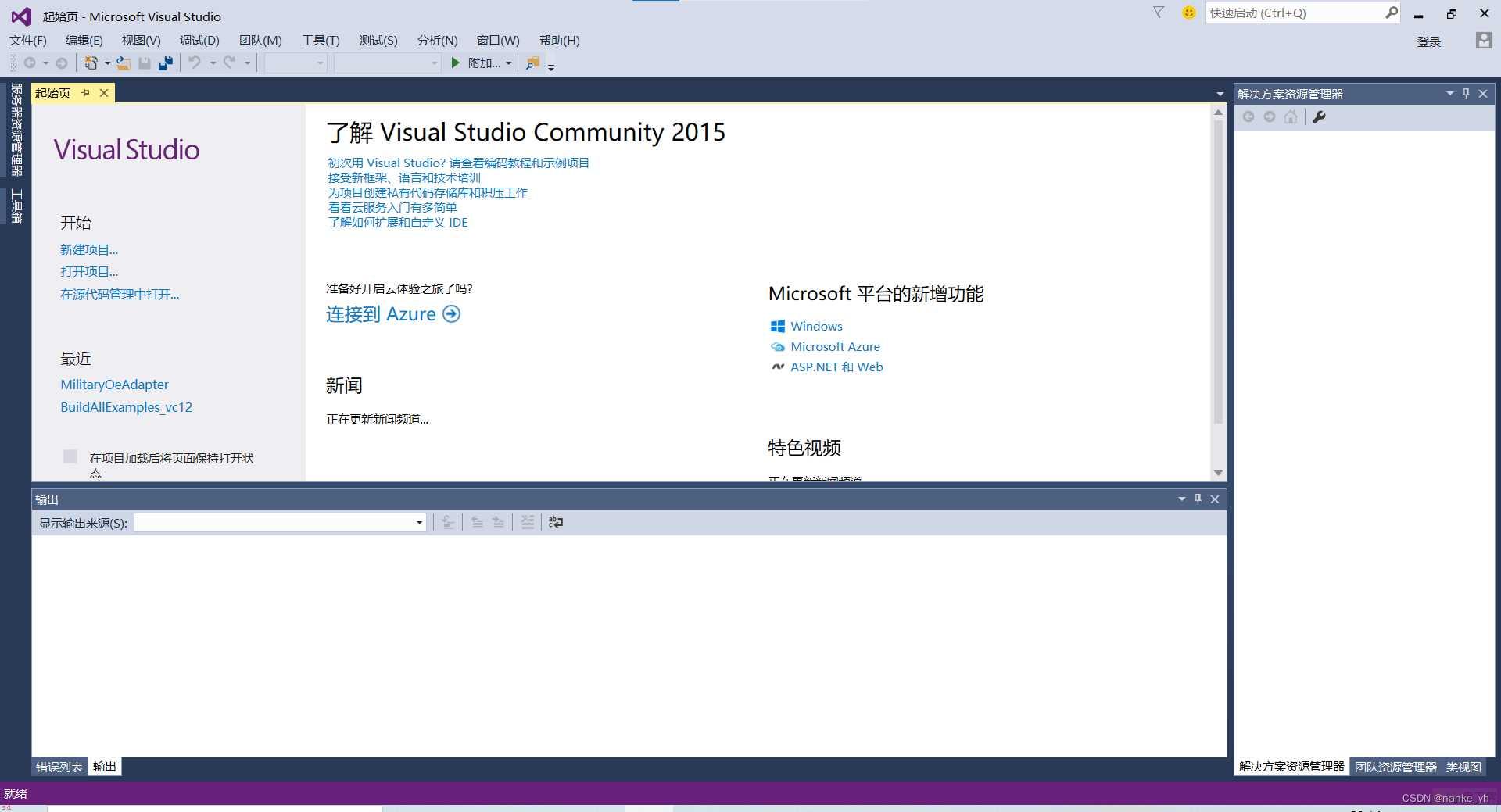Open the solution platform combo box
The height and width of the screenshot is (812, 1501).
(388, 63)
